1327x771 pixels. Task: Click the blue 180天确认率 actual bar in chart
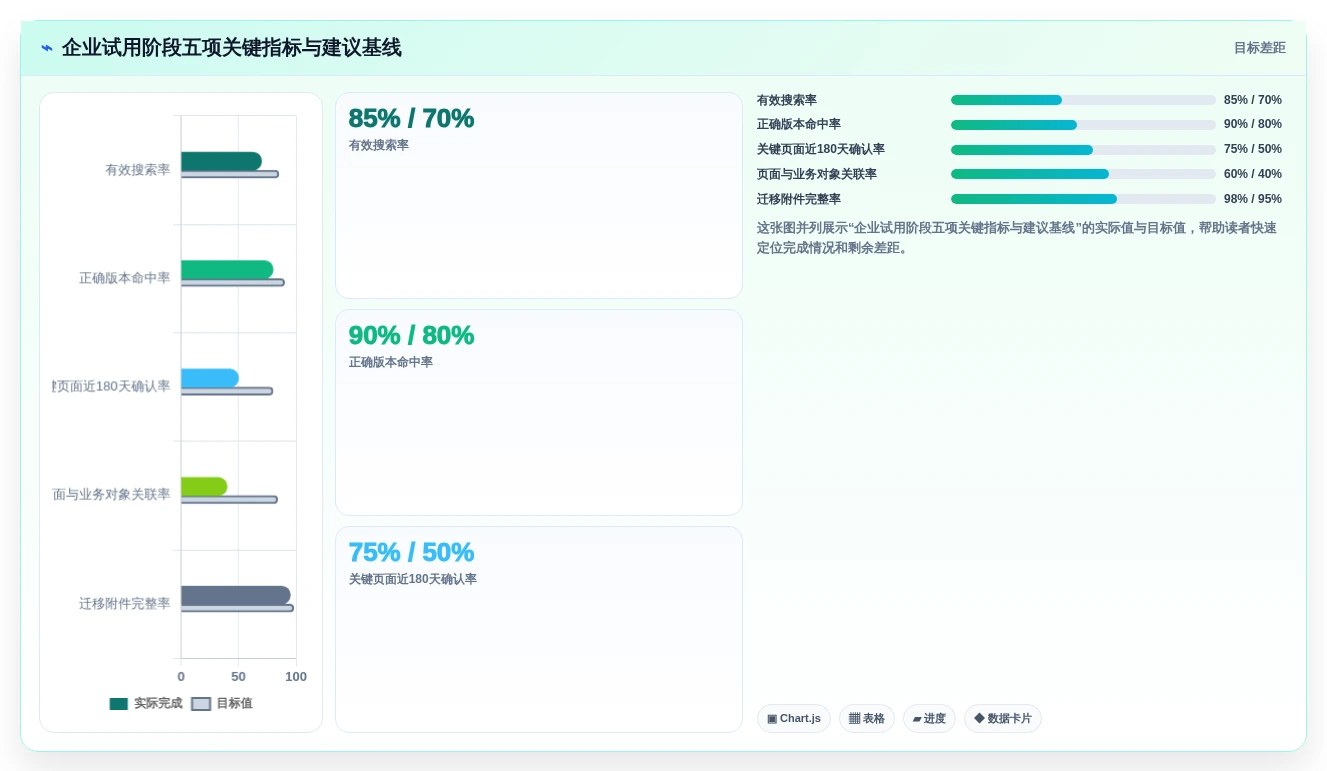click(210, 378)
